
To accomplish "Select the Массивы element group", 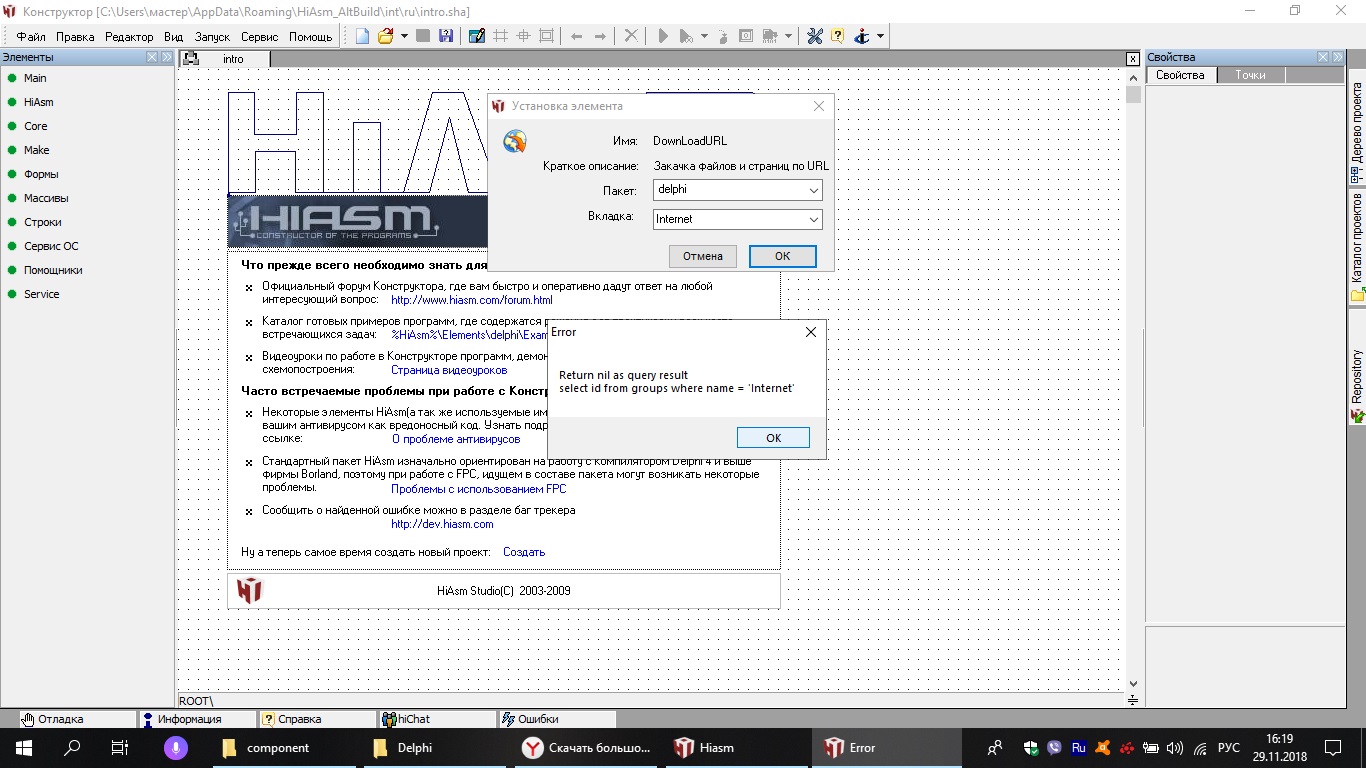I will [x=46, y=198].
